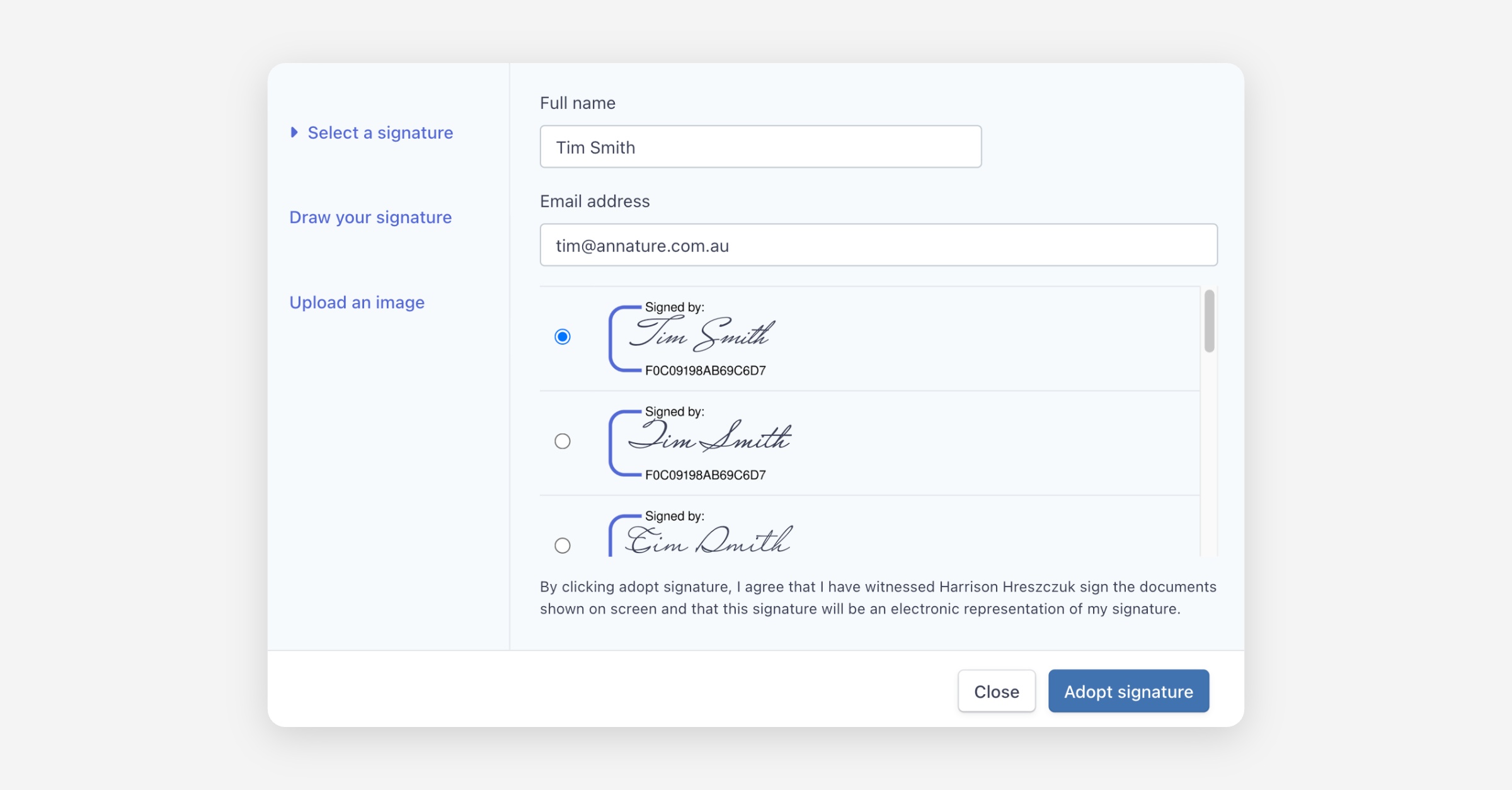This screenshot has height=790, width=1512.
Task: Focus the Email address text box
Action: (x=878, y=245)
